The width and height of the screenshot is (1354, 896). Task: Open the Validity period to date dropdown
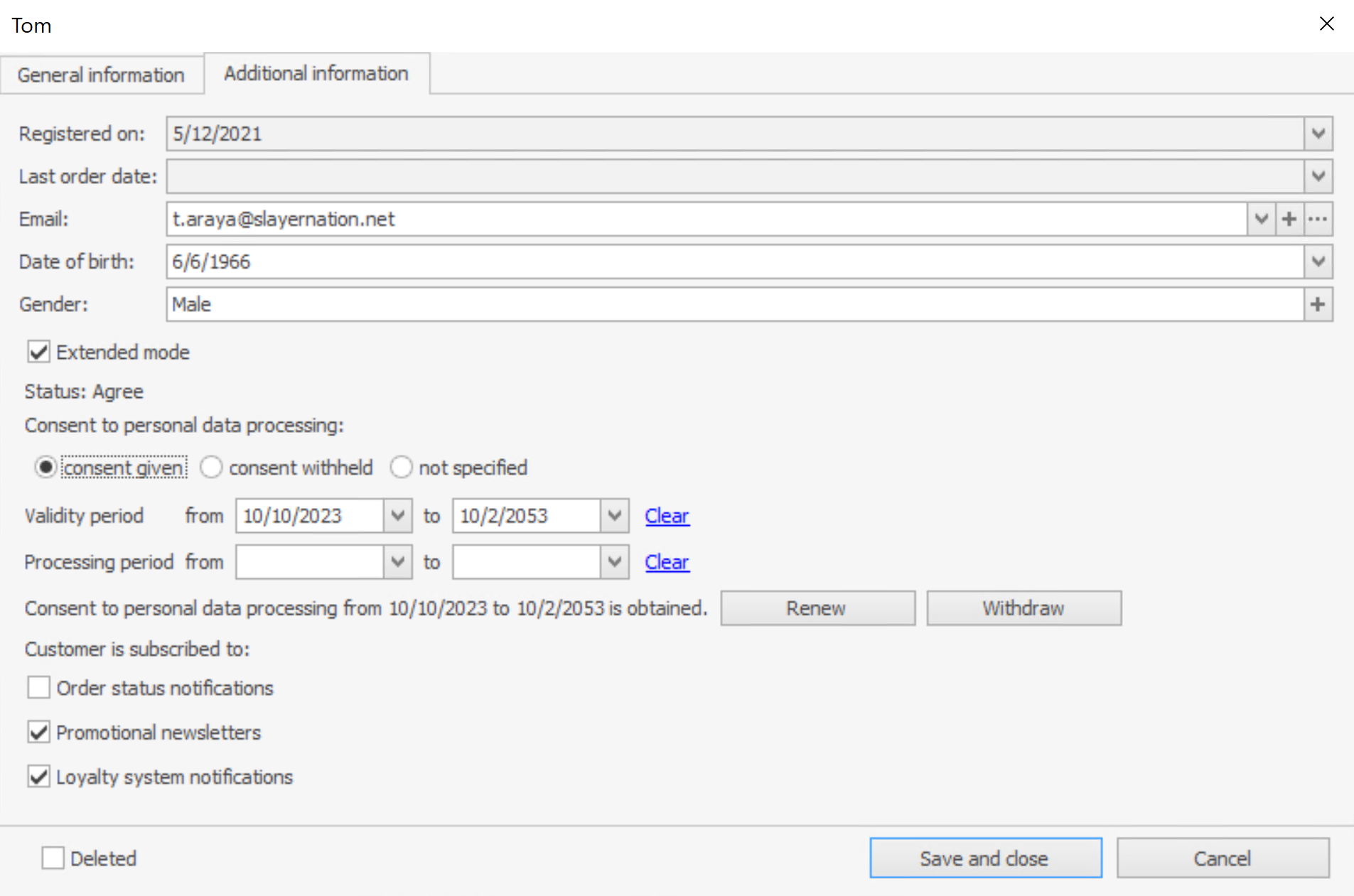pos(615,516)
